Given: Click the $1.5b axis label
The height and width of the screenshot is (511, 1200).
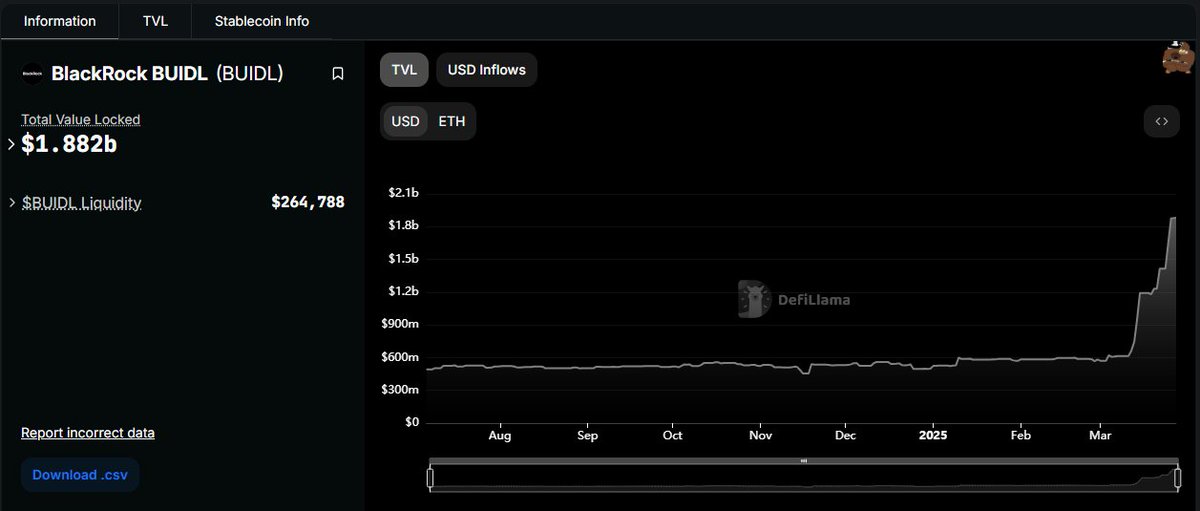Looking at the screenshot, I should (x=403, y=258).
